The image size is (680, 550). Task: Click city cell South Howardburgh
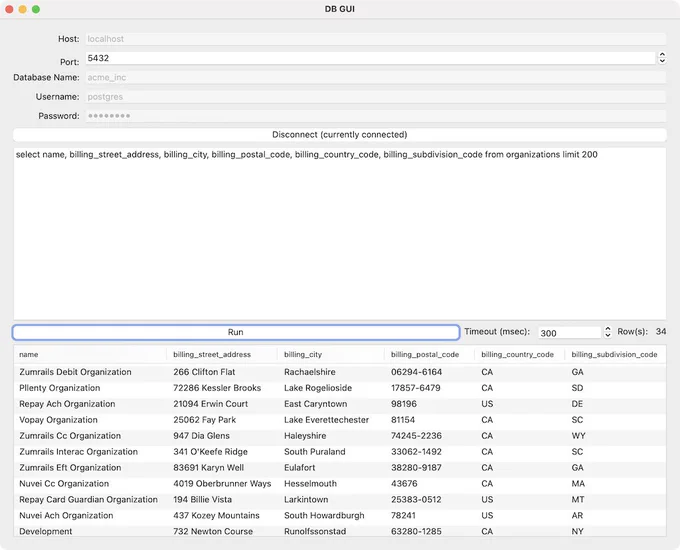(x=324, y=516)
